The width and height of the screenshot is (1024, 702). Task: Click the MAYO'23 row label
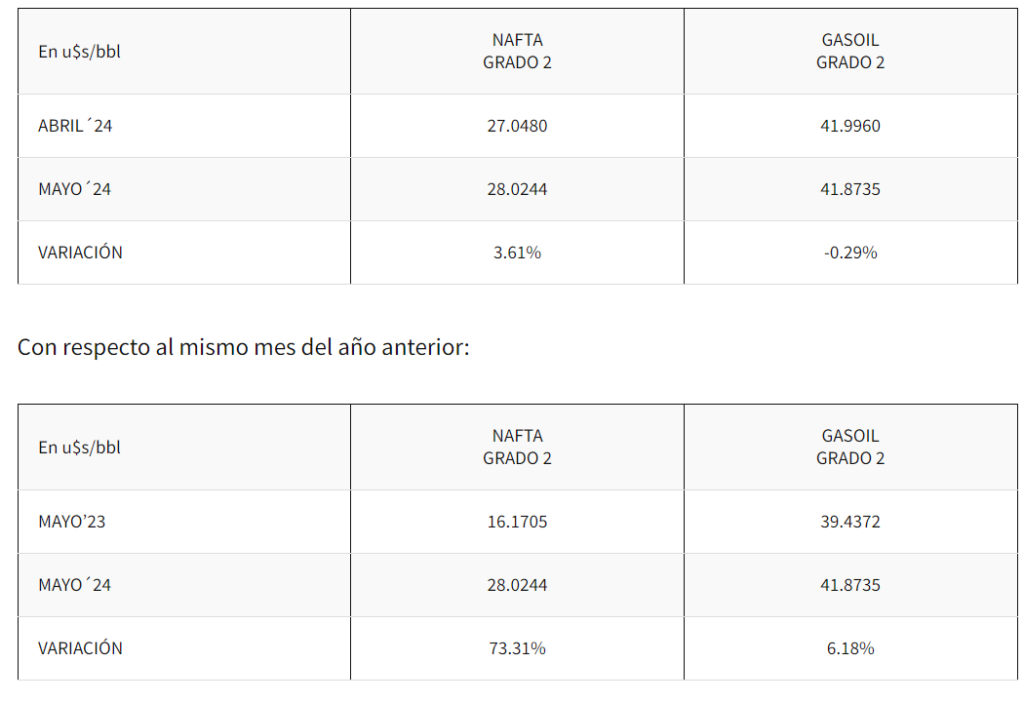tap(71, 521)
